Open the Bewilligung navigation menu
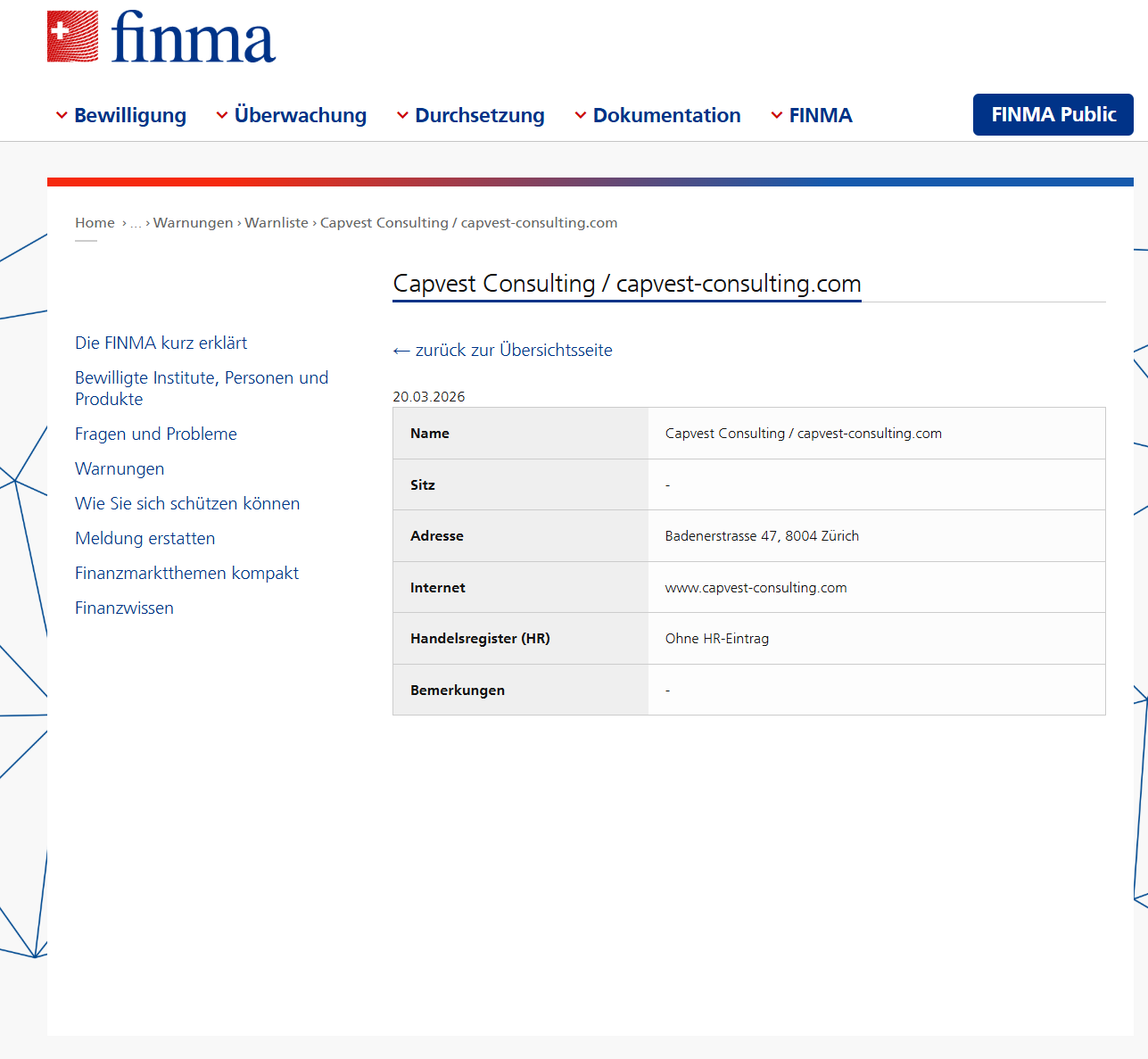The image size is (1148, 1059). [x=130, y=115]
